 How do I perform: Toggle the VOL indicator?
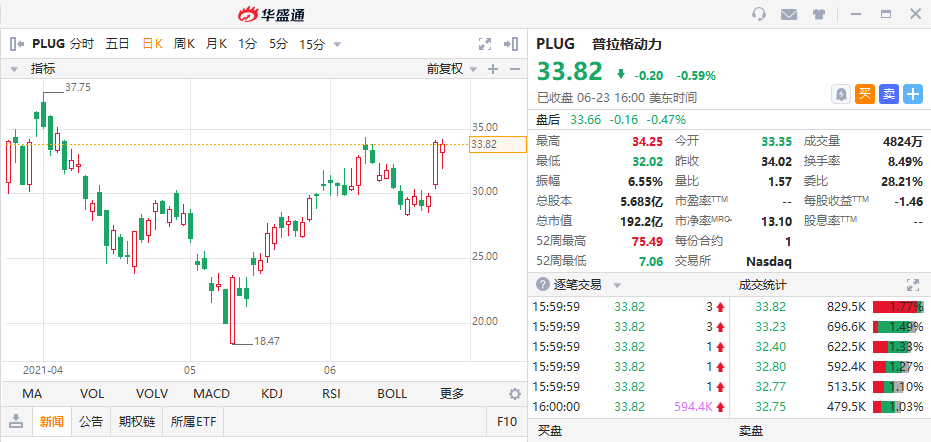tap(92, 394)
